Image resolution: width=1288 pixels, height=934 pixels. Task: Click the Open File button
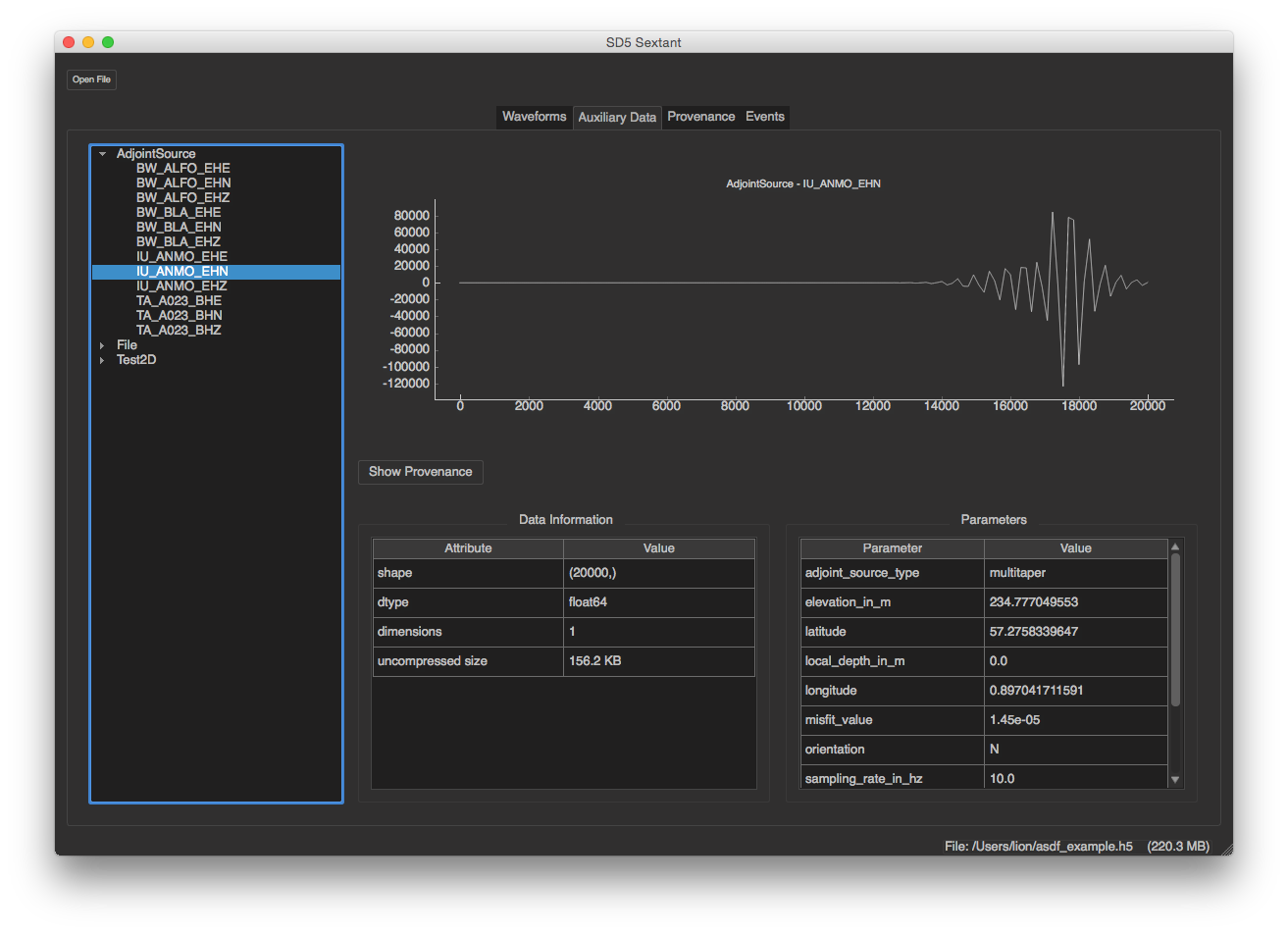91,79
